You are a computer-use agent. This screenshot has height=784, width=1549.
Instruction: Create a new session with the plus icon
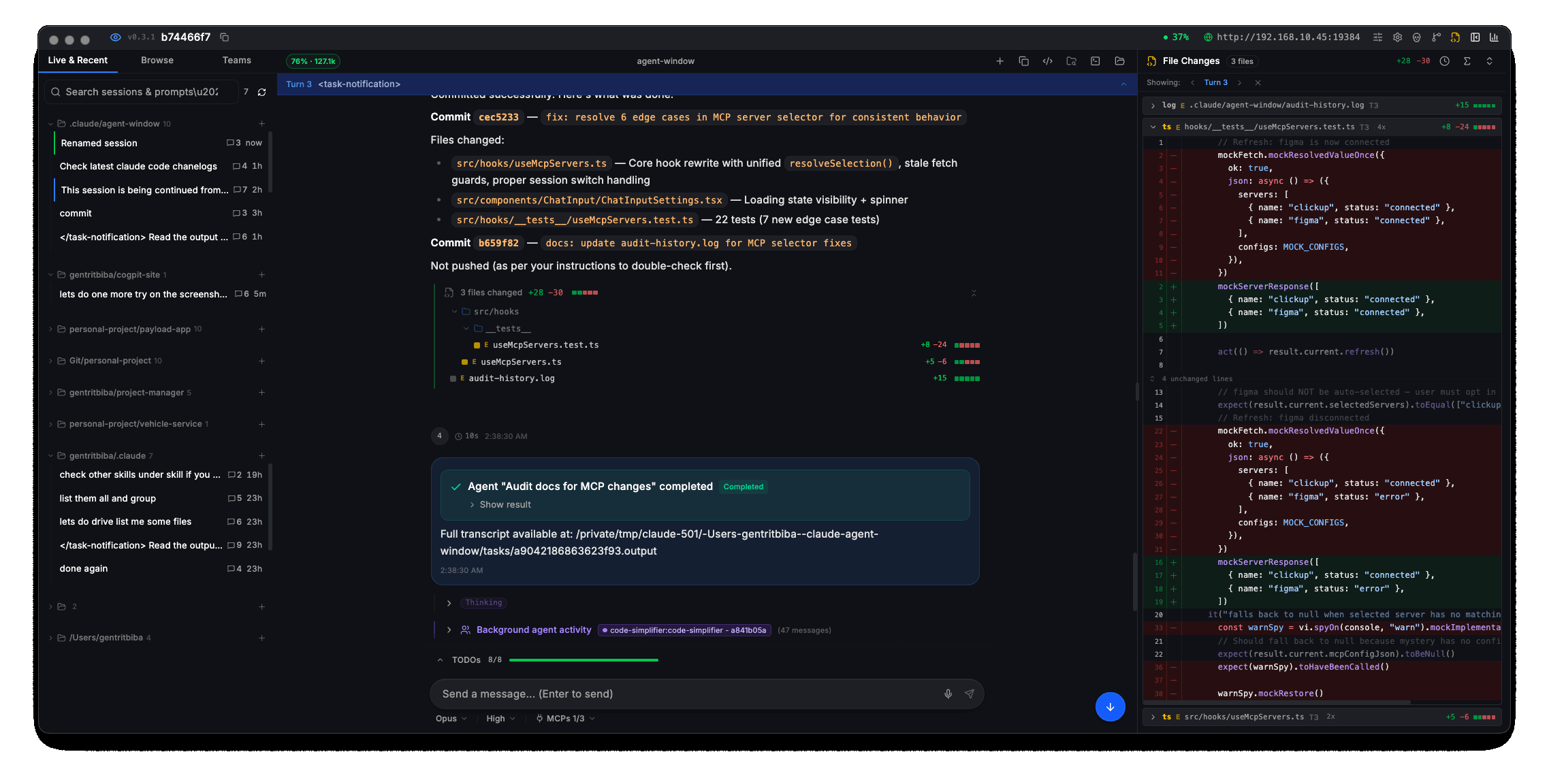coord(1000,61)
